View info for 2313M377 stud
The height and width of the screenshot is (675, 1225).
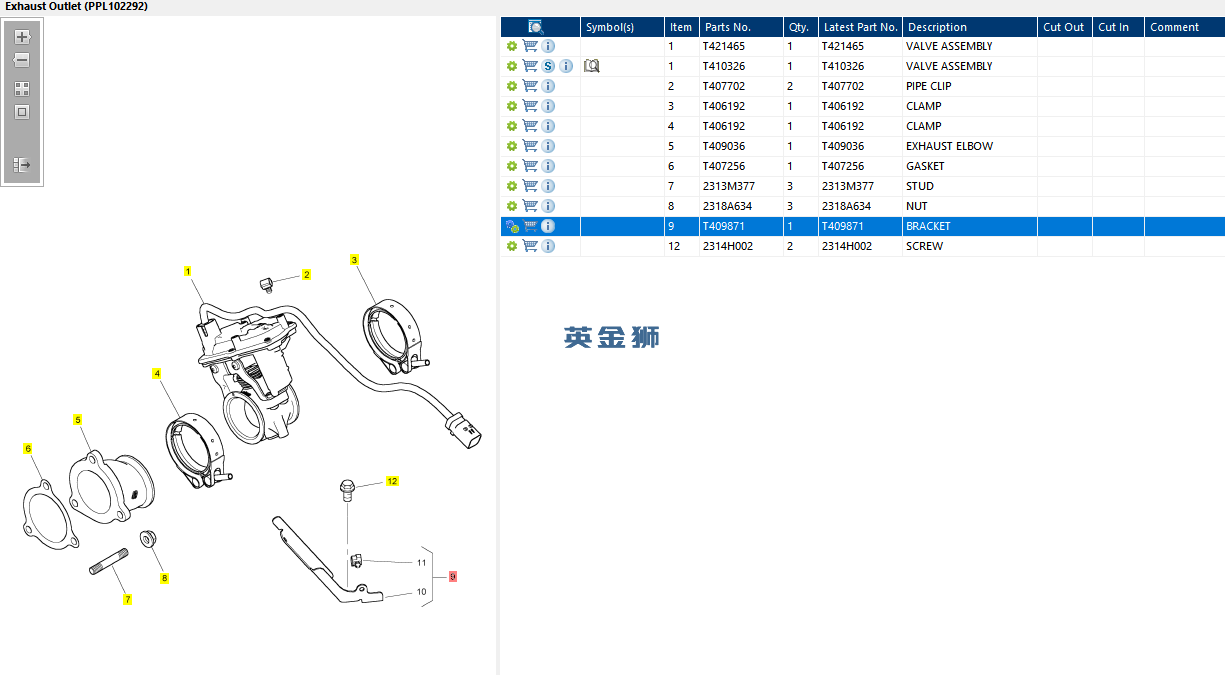[x=548, y=186]
